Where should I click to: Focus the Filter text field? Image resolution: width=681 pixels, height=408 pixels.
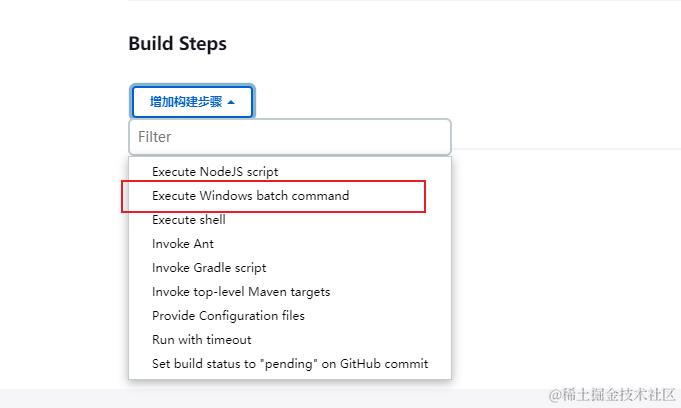(x=290, y=136)
